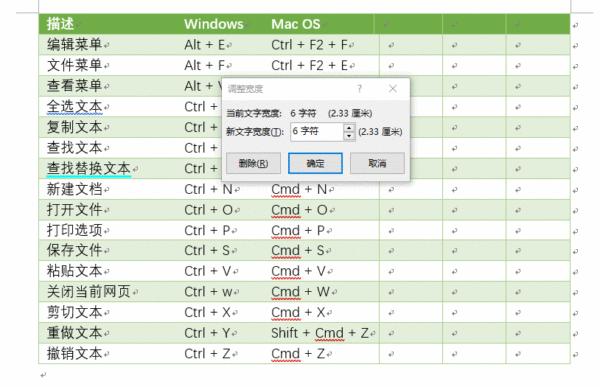This screenshot has width=600, height=387.
Task: Click the 全选文本 cell
Action: [74, 106]
